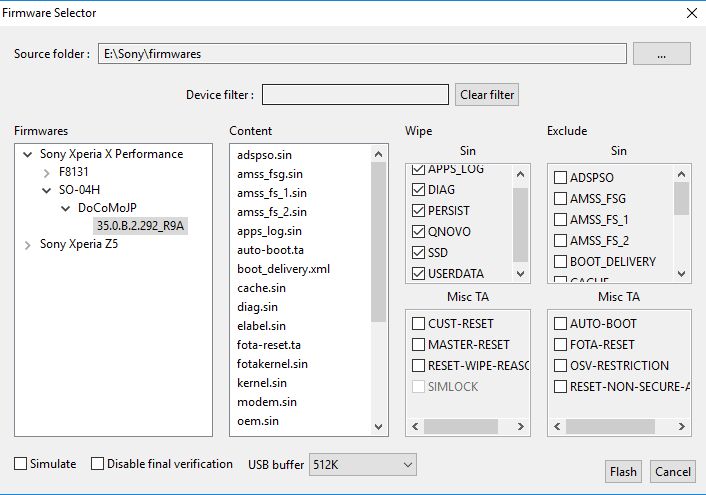Exclude ADSPSO sin file

pyautogui.click(x=561, y=178)
